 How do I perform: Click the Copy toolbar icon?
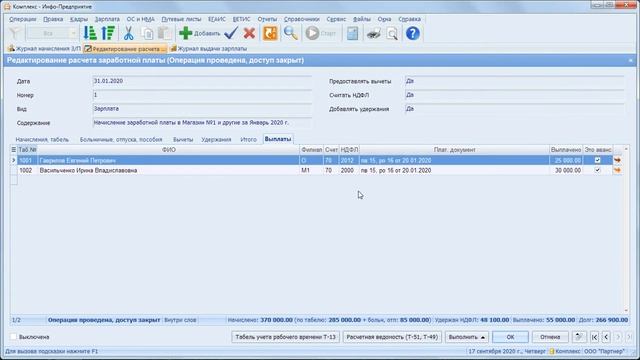(147, 33)
